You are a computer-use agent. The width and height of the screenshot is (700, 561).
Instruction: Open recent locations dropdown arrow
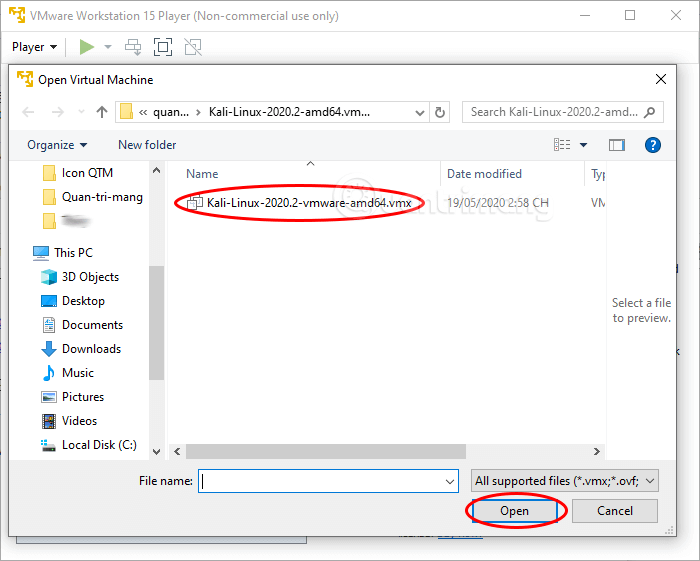(x=81, y=112)
